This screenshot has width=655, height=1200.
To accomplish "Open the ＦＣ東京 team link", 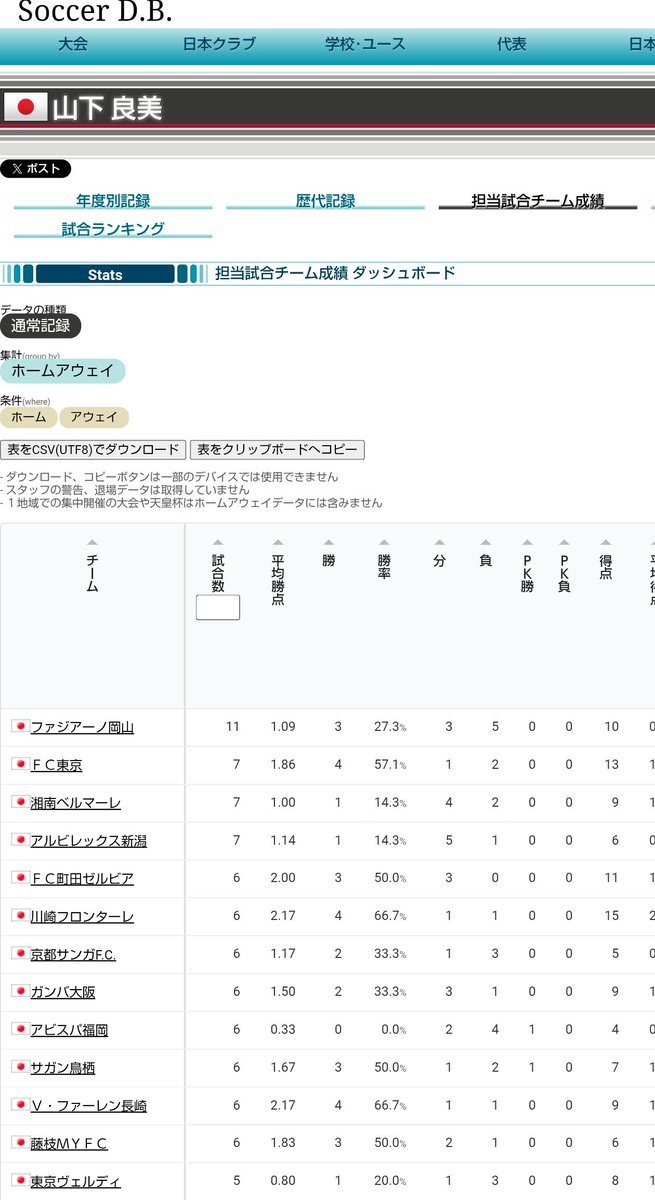I will tap(56, 765).
